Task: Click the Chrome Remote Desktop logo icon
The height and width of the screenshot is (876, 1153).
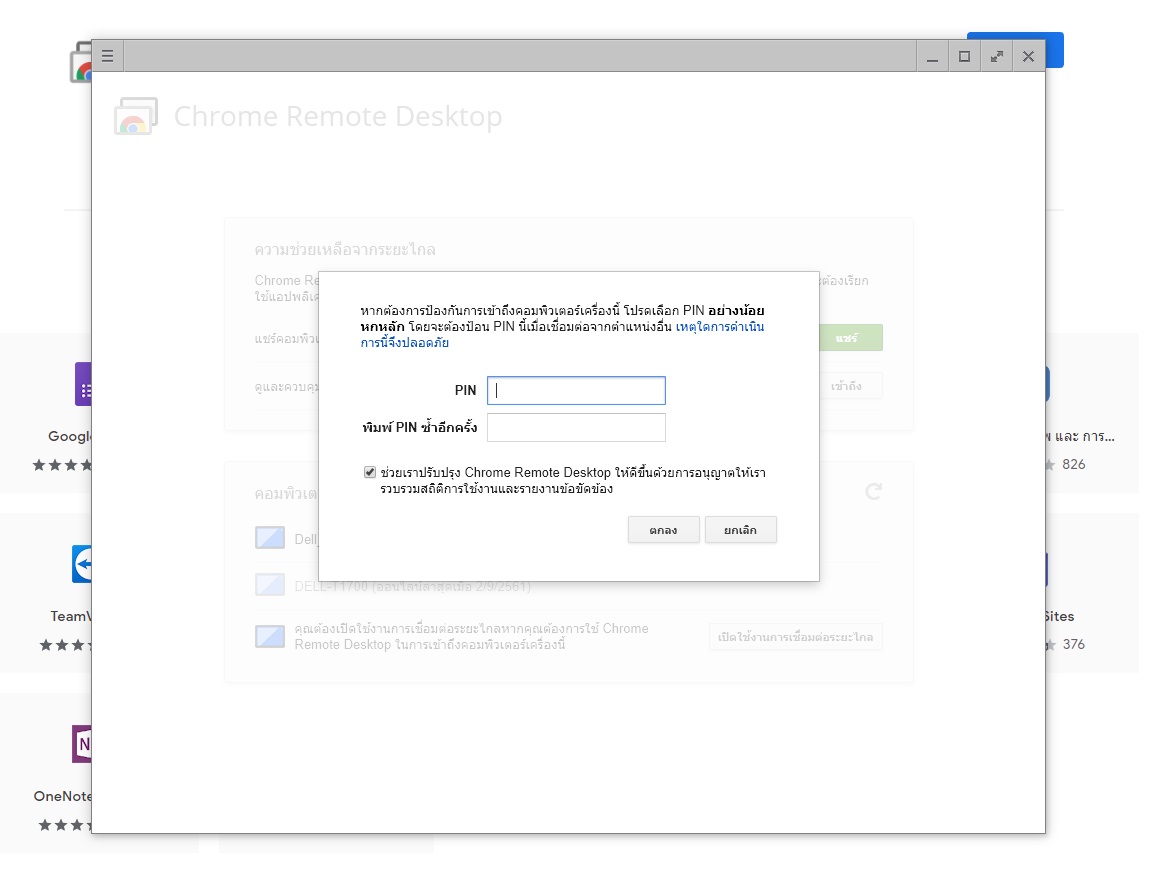Action: (x=136, y=116)
